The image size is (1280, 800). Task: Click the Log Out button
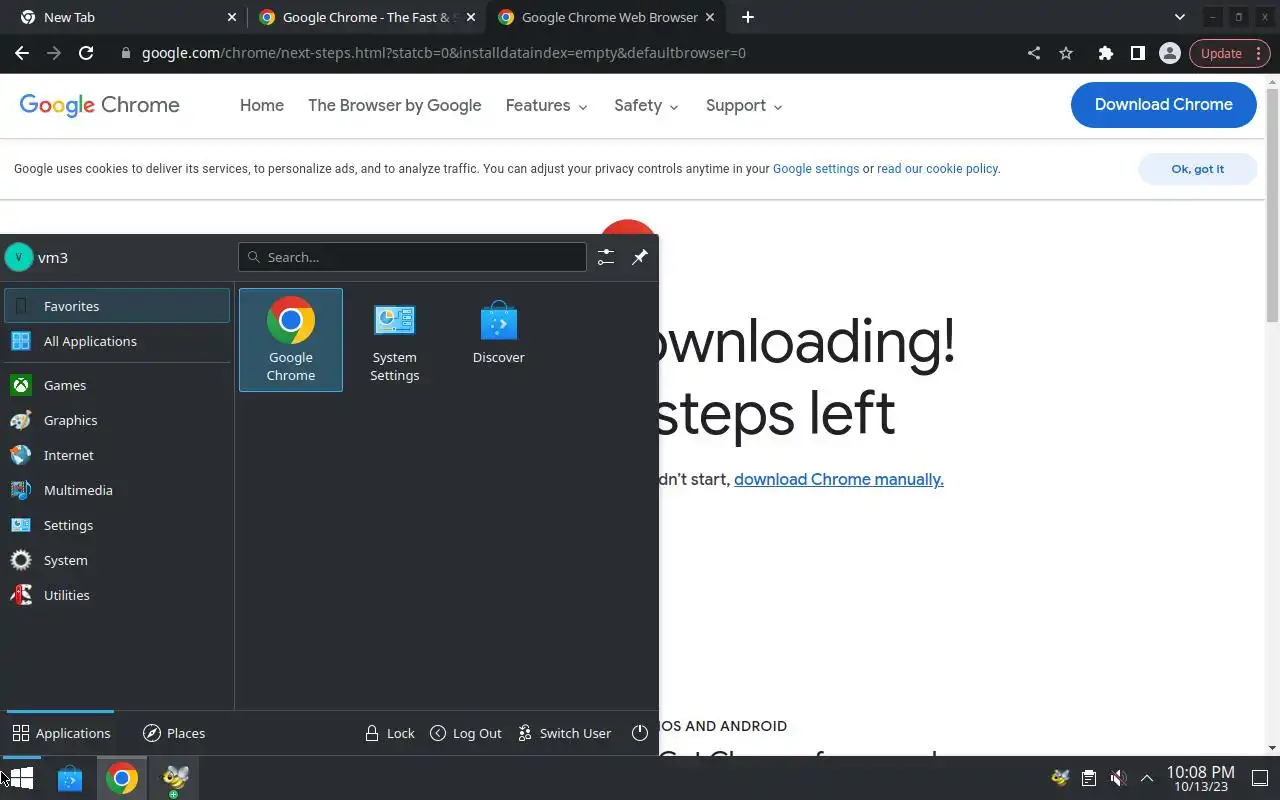coord(466,733)
